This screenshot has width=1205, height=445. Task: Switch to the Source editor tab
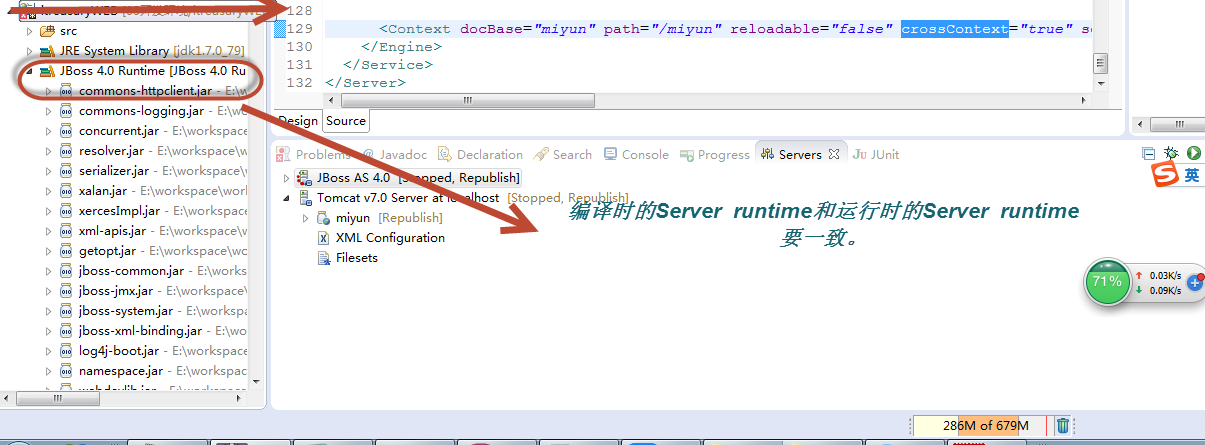pyautogui.click(x=346, y=121)
